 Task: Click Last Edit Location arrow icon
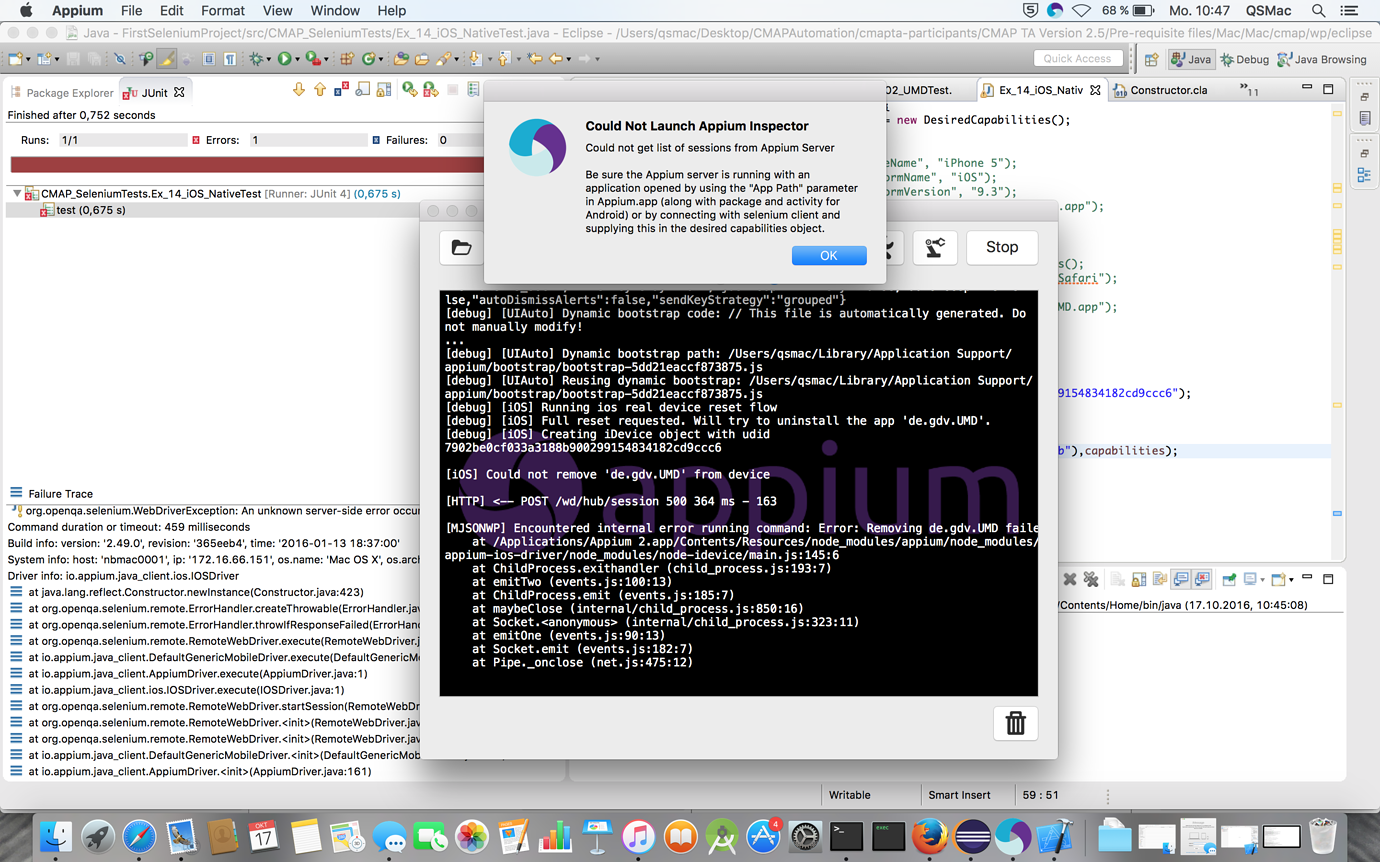tap(534, 59)
